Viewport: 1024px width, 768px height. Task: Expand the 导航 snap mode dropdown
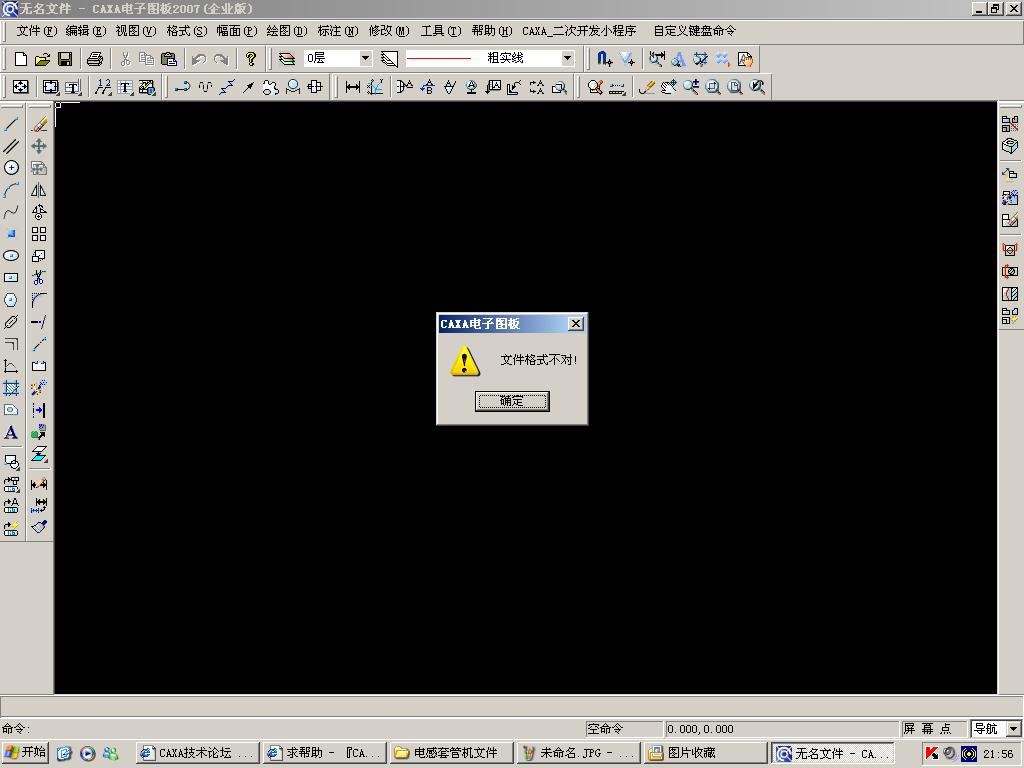1014,729
